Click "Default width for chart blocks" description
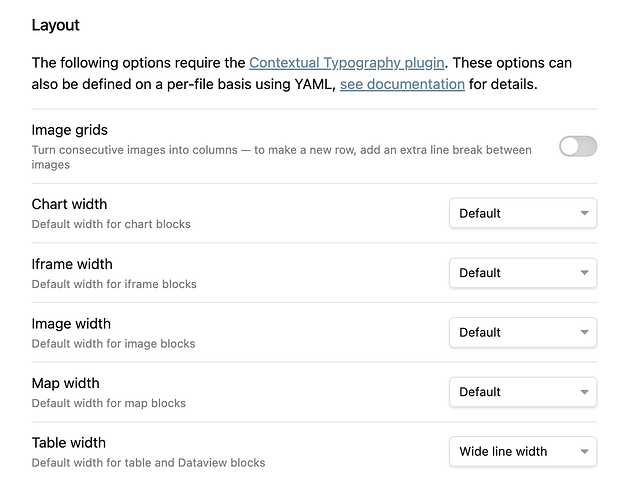 111,224
